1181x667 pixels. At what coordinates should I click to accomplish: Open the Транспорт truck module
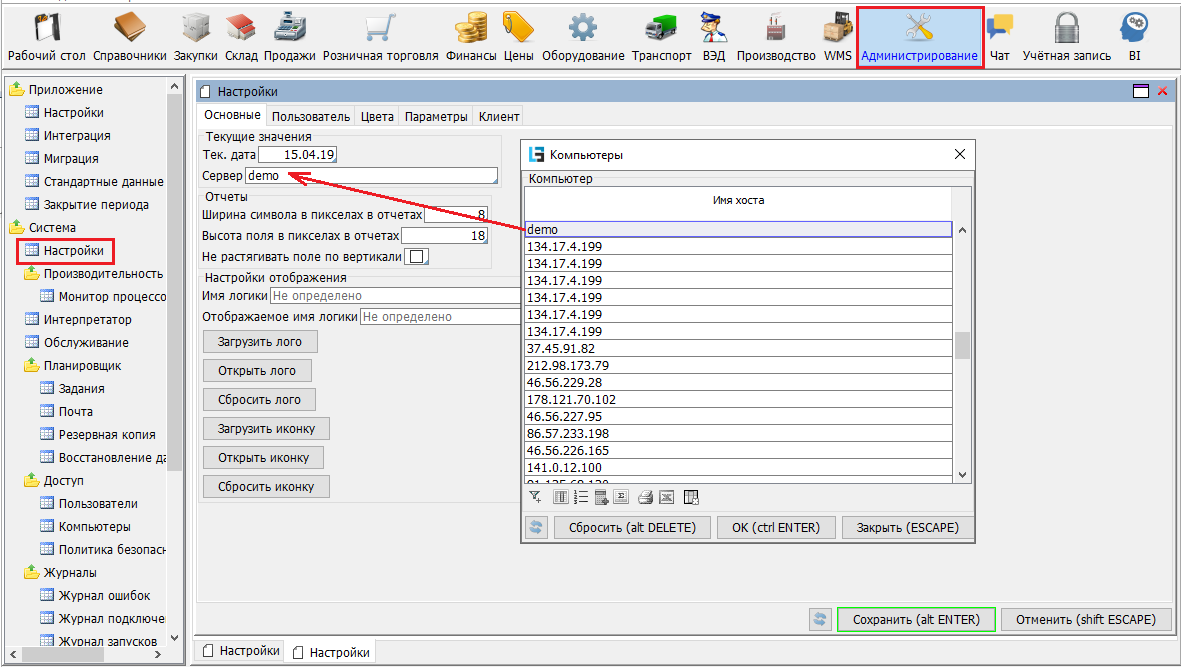click(x=661, y=29)
